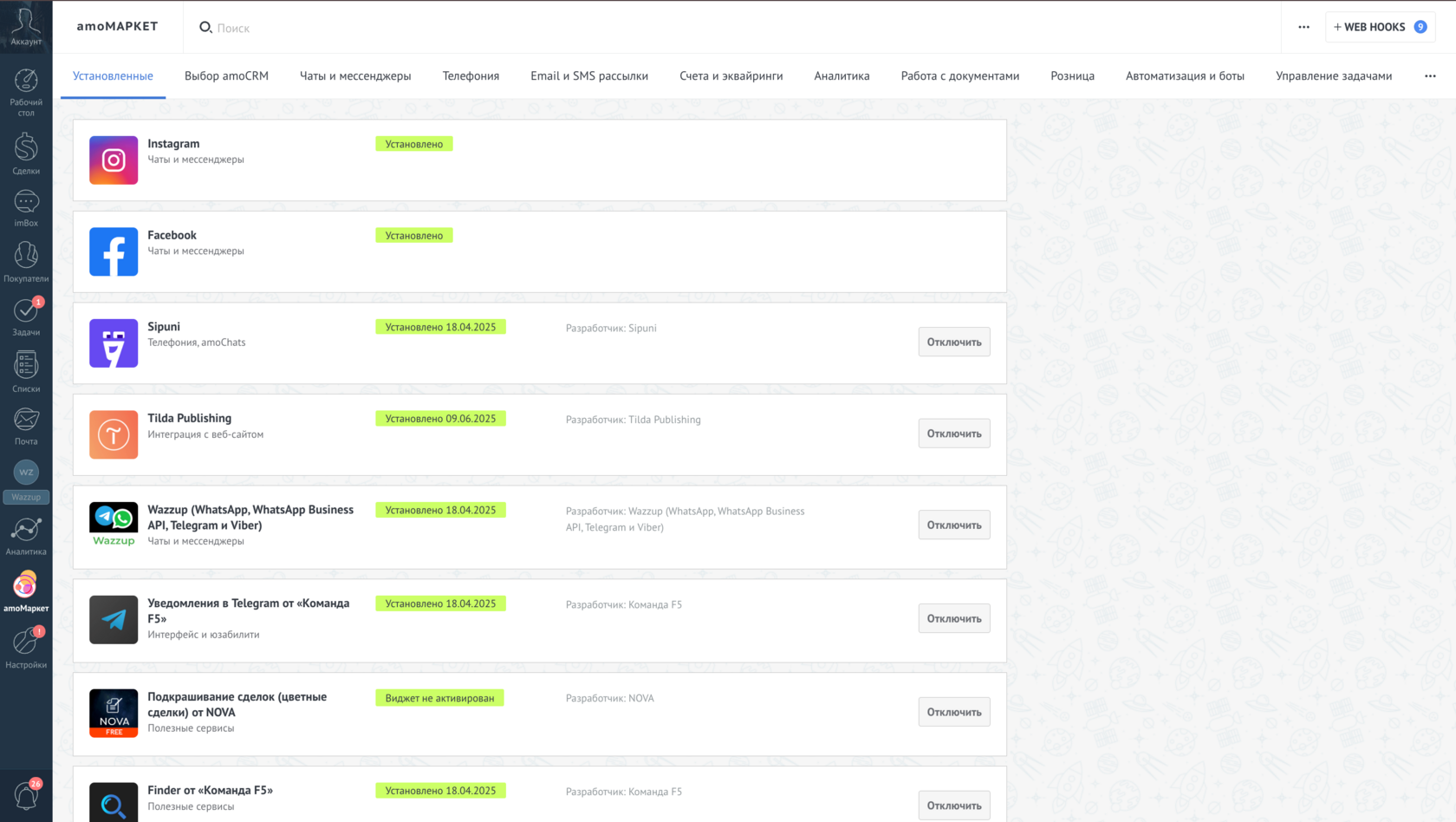This screenshot has width=1456, height=822.
Task: Open Списки section in the sidebar
Action: (x=26, y=371)
